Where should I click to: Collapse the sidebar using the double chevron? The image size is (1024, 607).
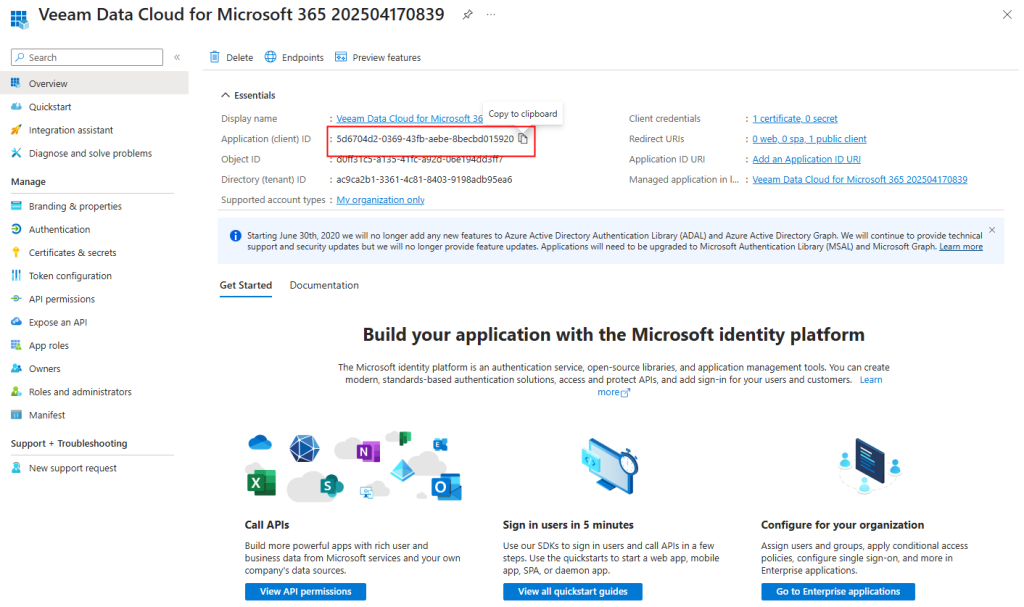tap(177, 57)
